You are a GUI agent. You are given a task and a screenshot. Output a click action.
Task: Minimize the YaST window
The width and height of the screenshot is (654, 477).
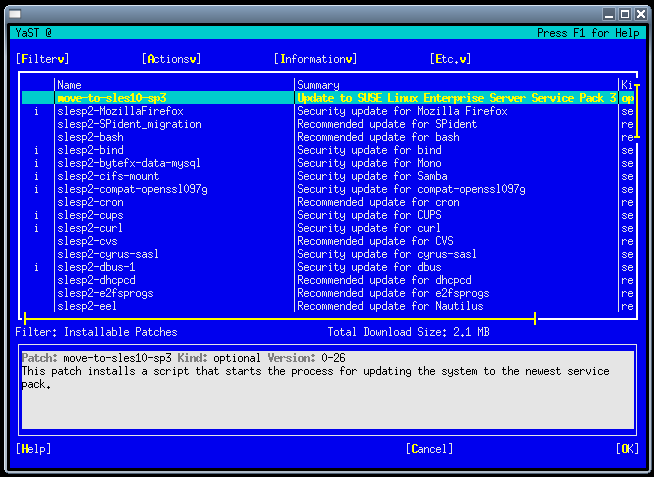point(609,15)
